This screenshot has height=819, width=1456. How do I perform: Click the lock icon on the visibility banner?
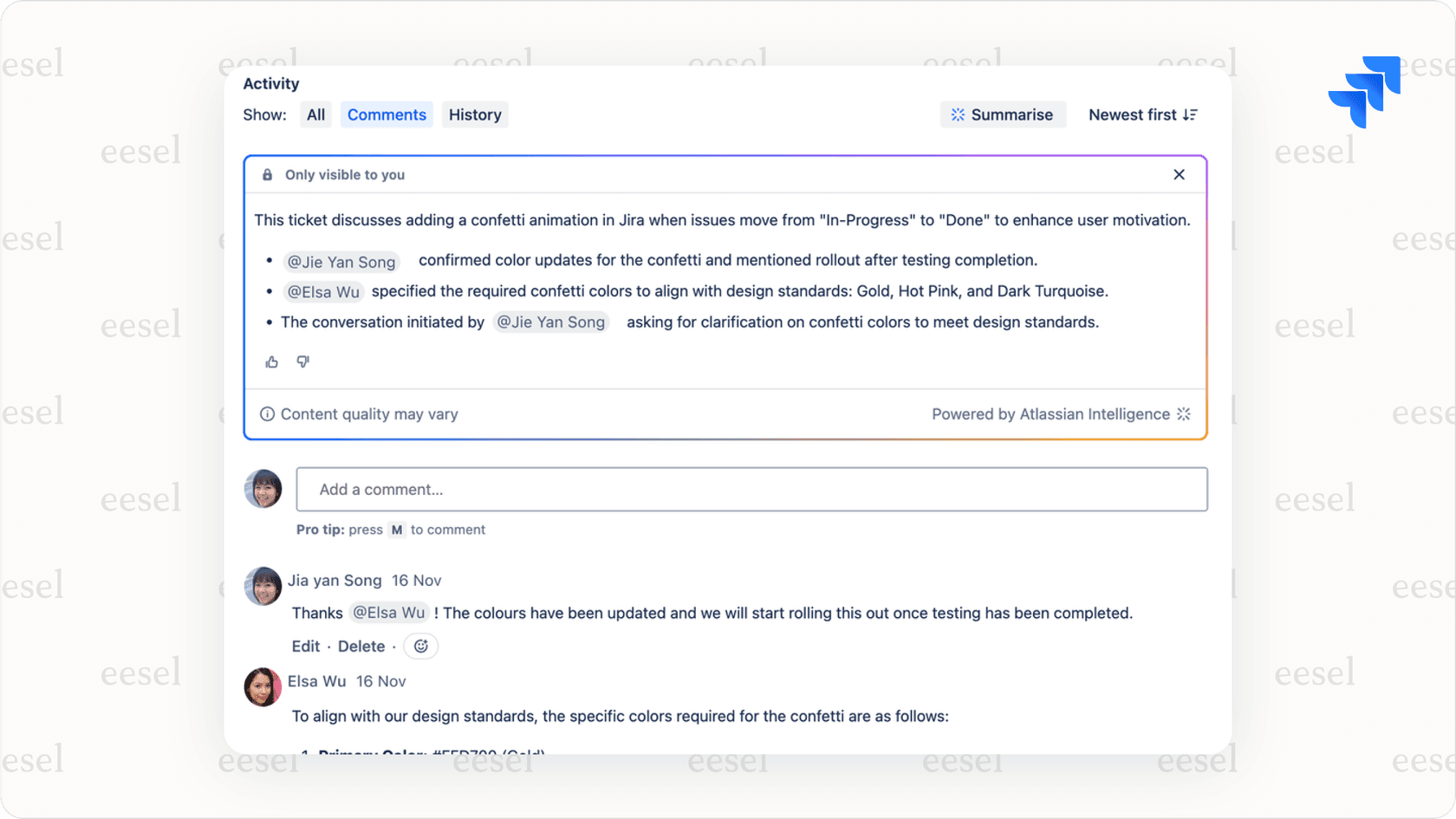point(267,174)
